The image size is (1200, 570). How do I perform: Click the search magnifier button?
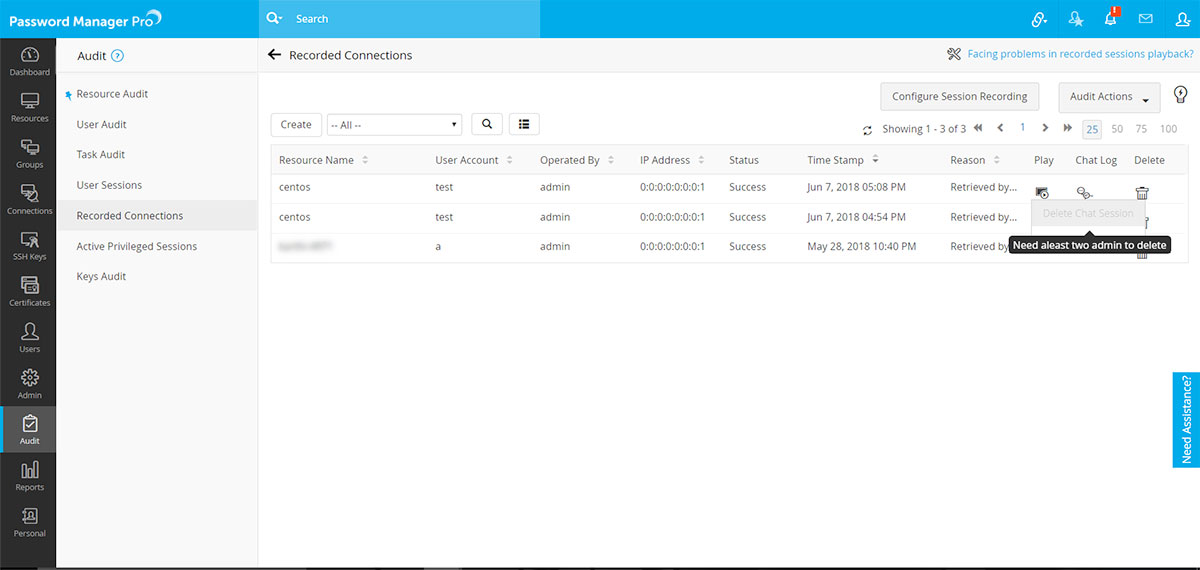pyautogui.click(x=486, y=124)
